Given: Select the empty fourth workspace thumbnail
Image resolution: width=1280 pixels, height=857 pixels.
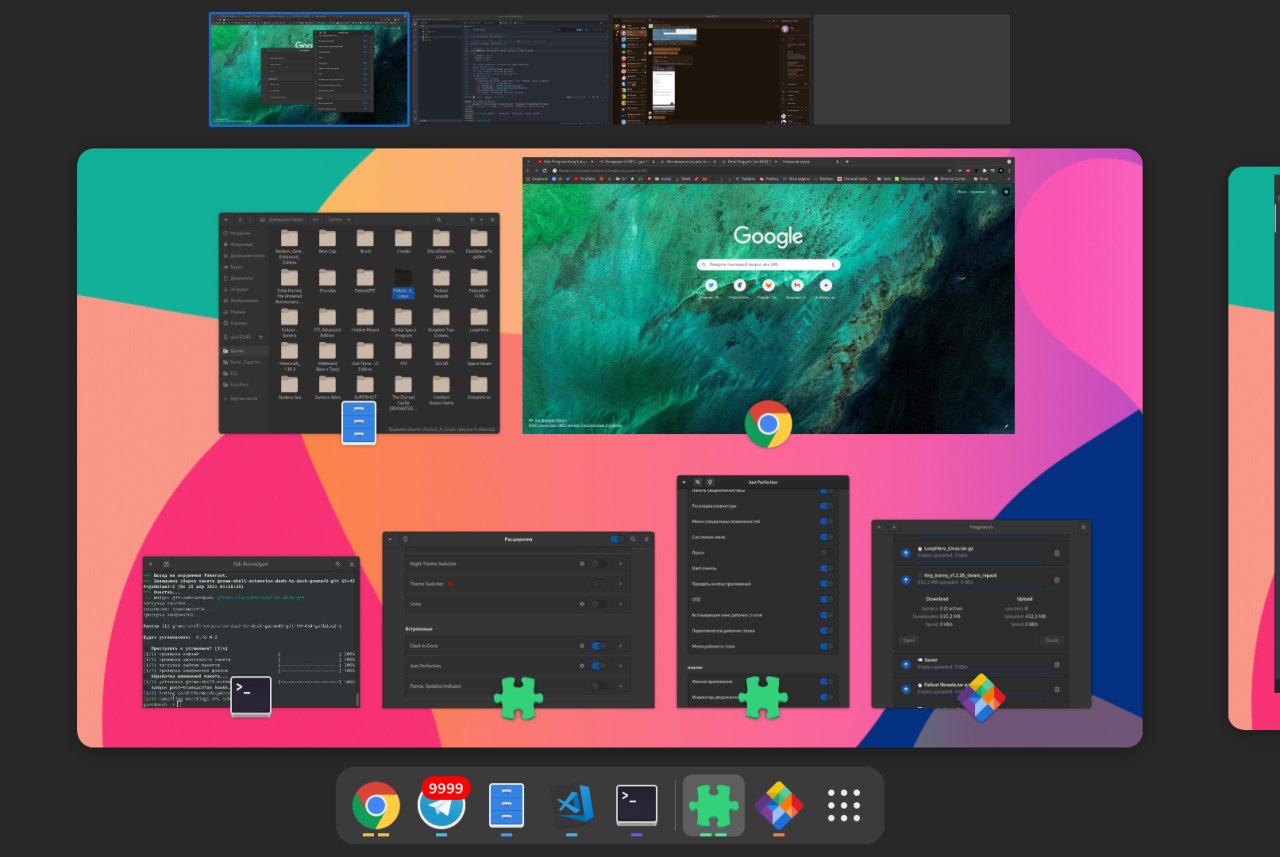Looking at the screenshot, I should [912, 69].
